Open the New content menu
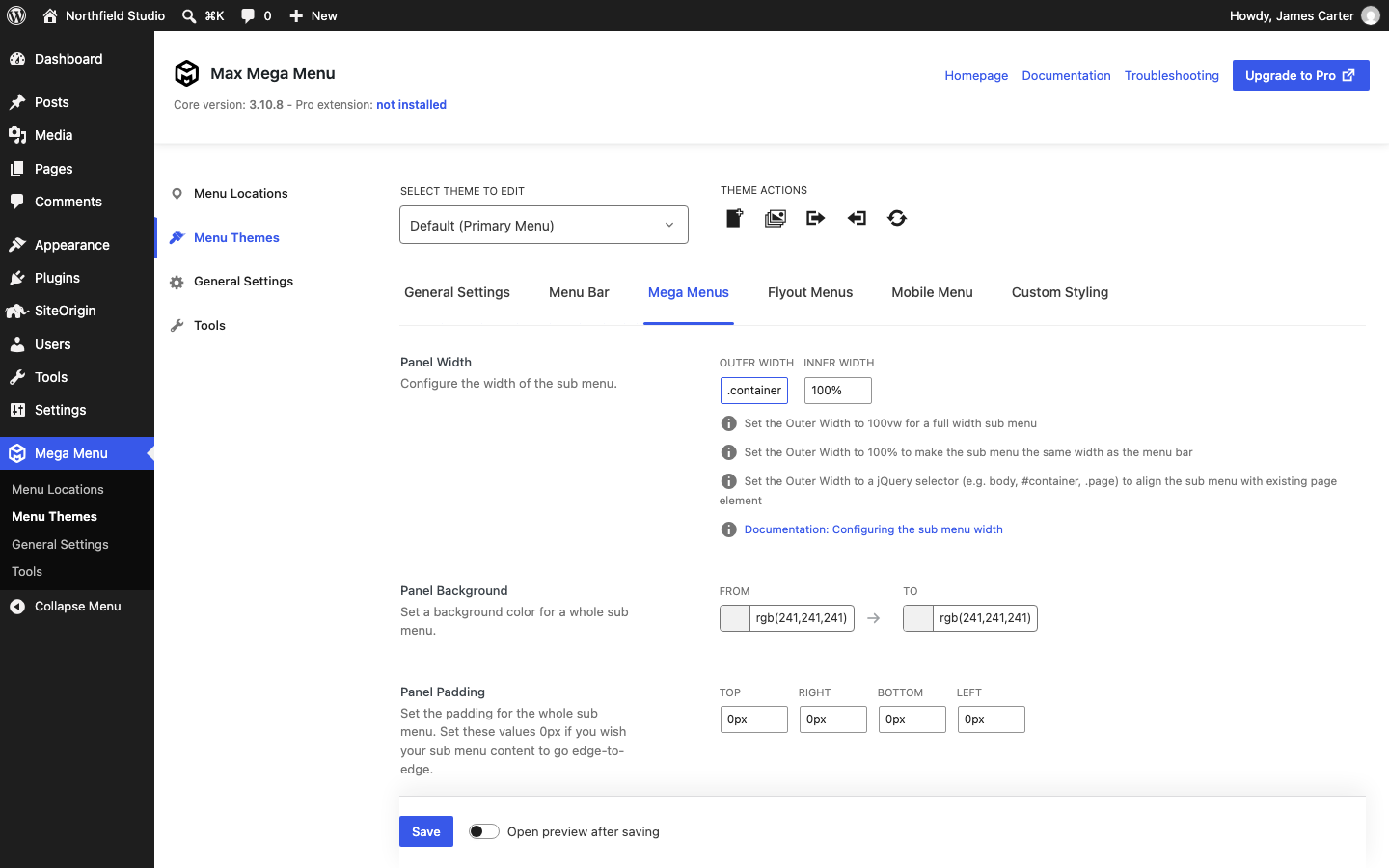Viewport: 1389px width, 868px height. click(313, 15)
